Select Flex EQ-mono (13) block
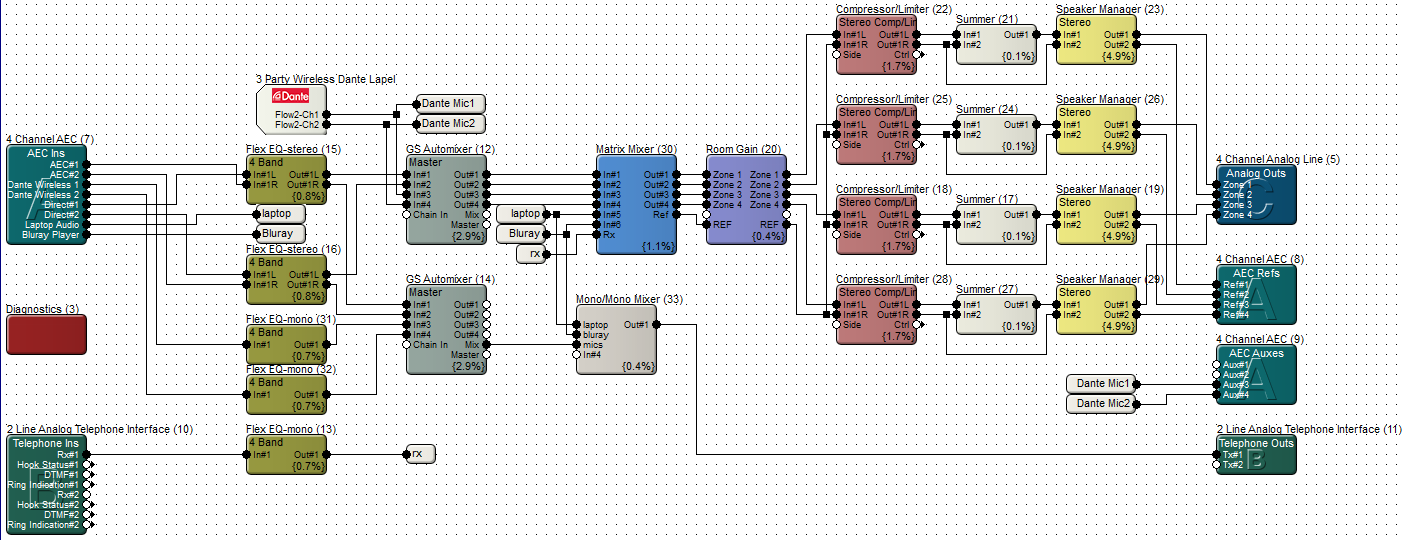Screen dimensions: 1405x540 click(286, 454)
